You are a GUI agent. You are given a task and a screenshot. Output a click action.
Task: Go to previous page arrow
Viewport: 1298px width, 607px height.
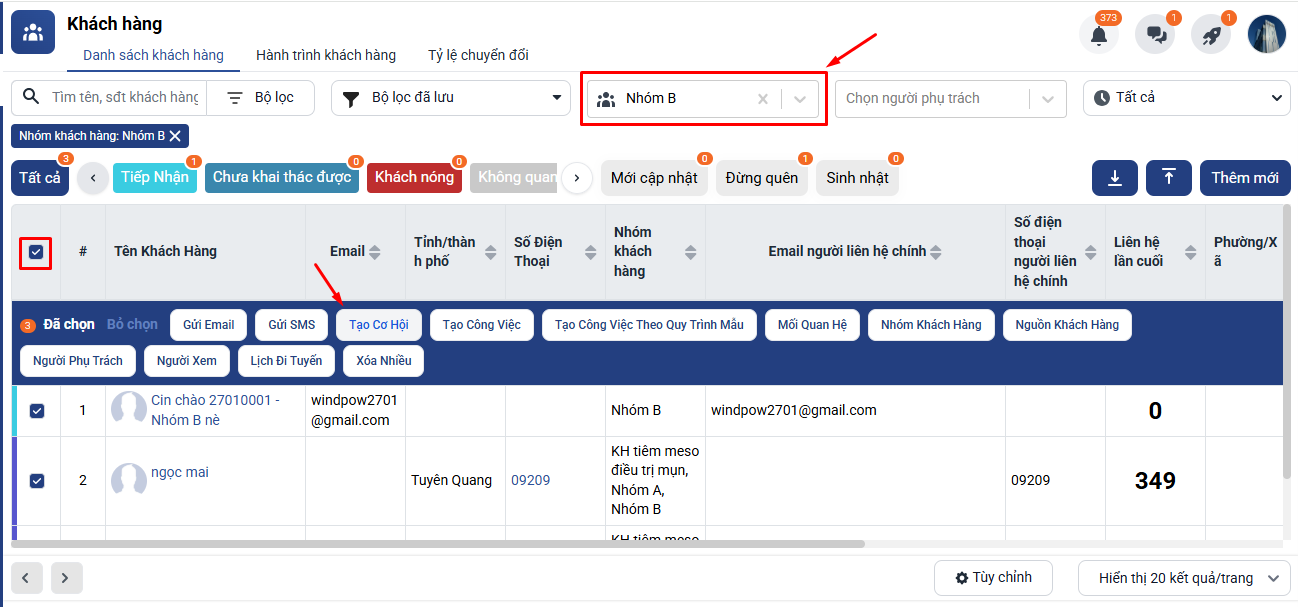coord(25,577)
